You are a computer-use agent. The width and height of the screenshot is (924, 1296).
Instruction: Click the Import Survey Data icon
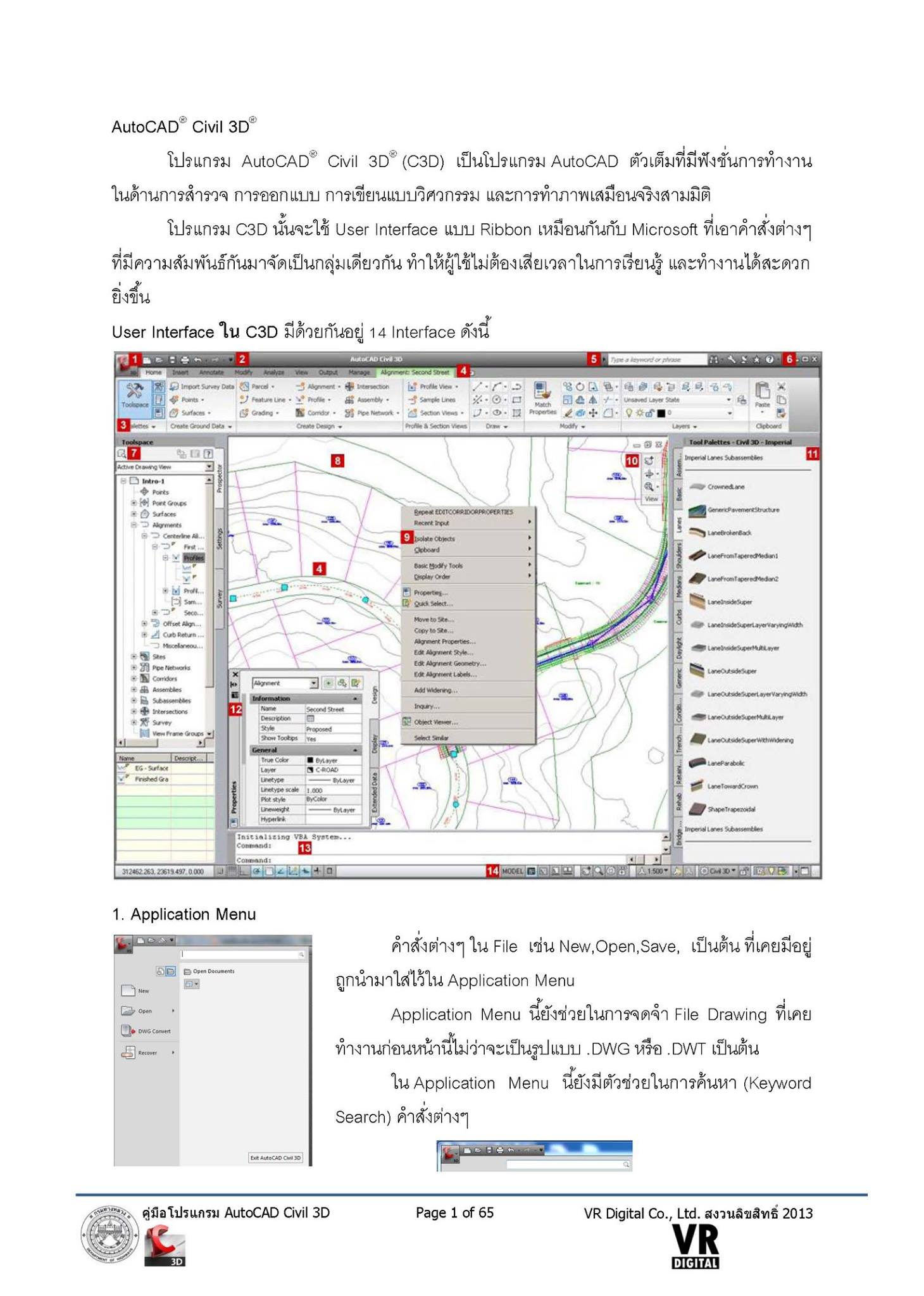point(173,386)
